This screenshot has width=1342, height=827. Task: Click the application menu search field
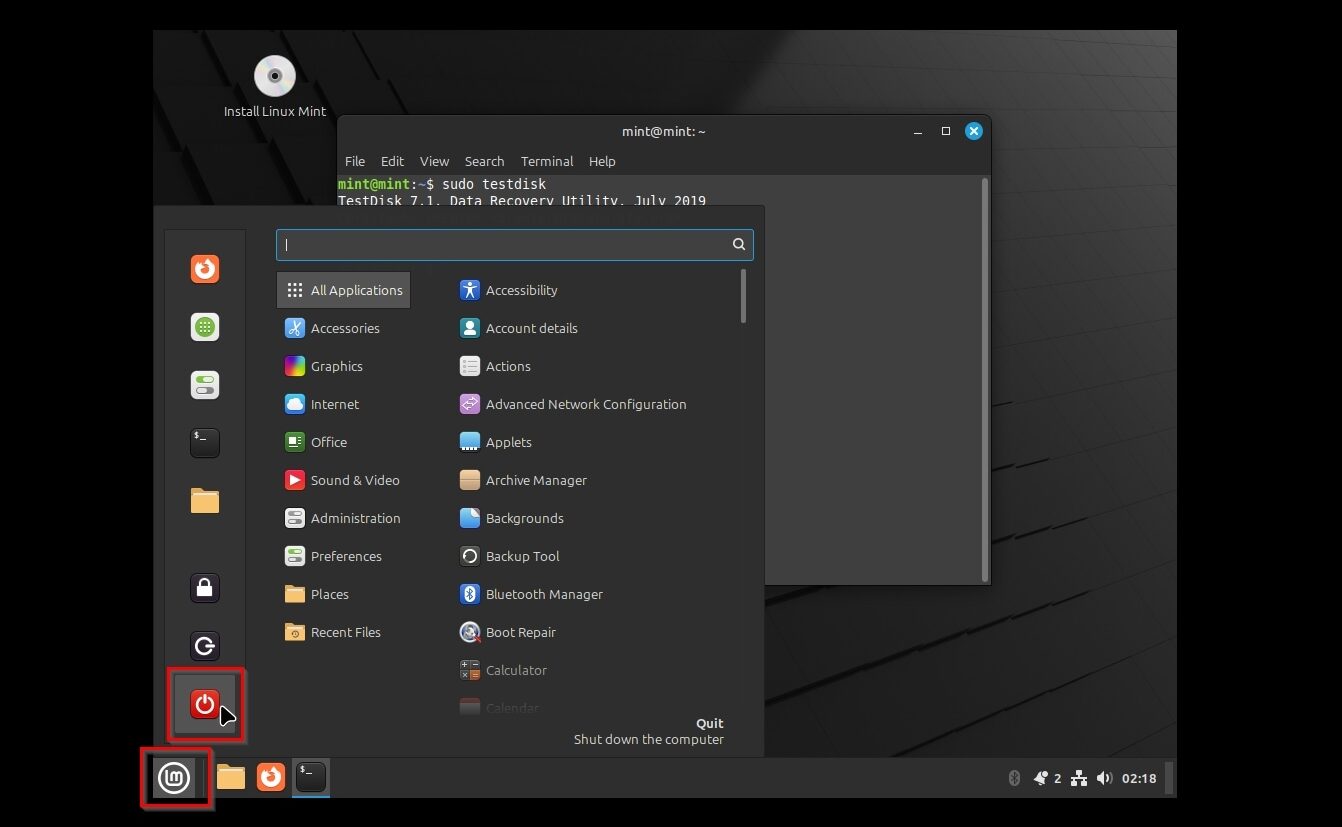(505, 245)
